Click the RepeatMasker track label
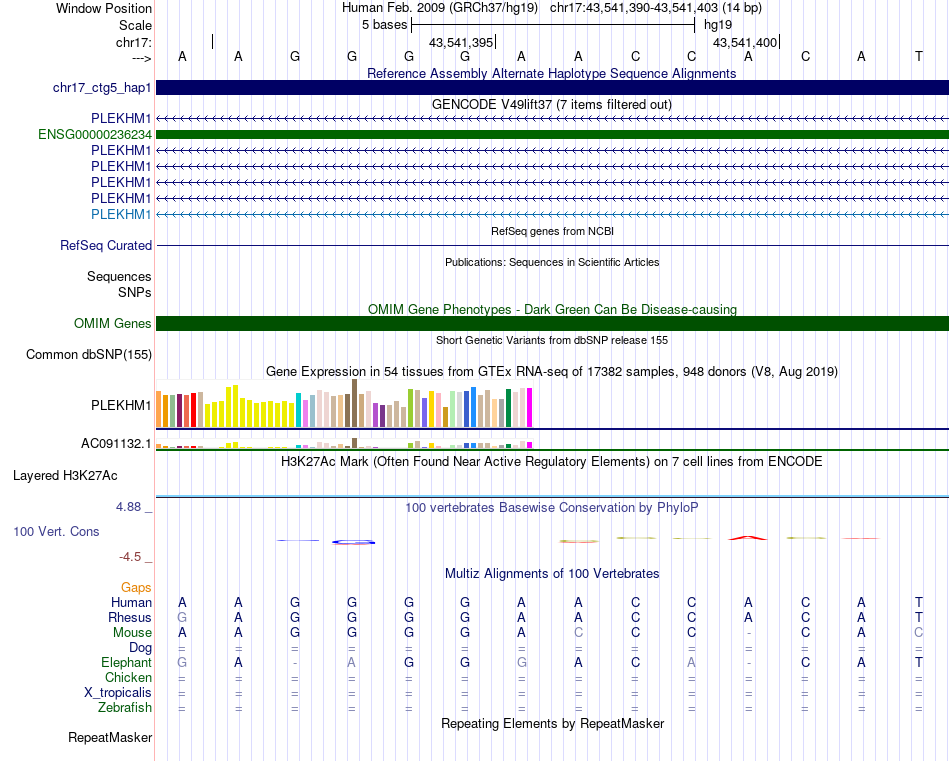This screenshot has height=761, width=950. [x=110, y=737]
